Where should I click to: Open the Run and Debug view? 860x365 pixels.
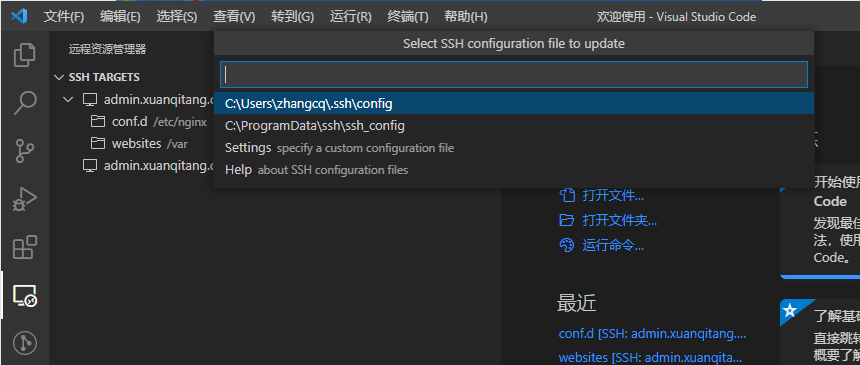tap(24, 199)
